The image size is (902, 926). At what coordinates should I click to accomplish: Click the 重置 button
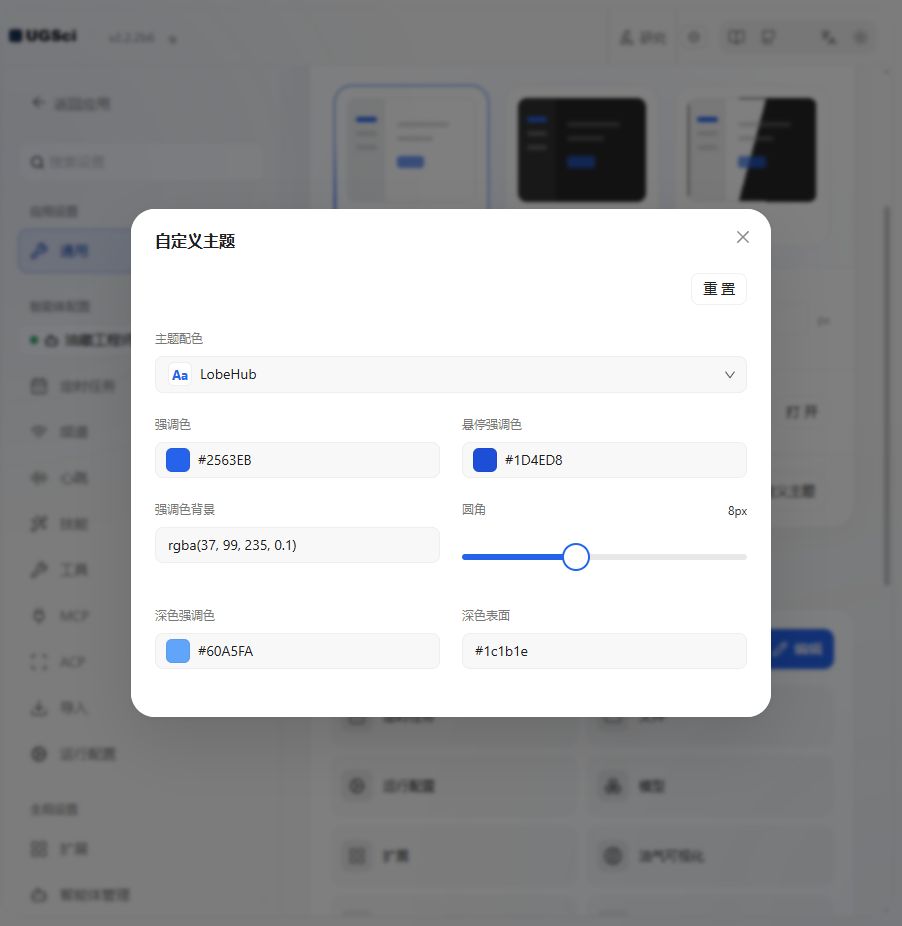(x=718, y=289)
